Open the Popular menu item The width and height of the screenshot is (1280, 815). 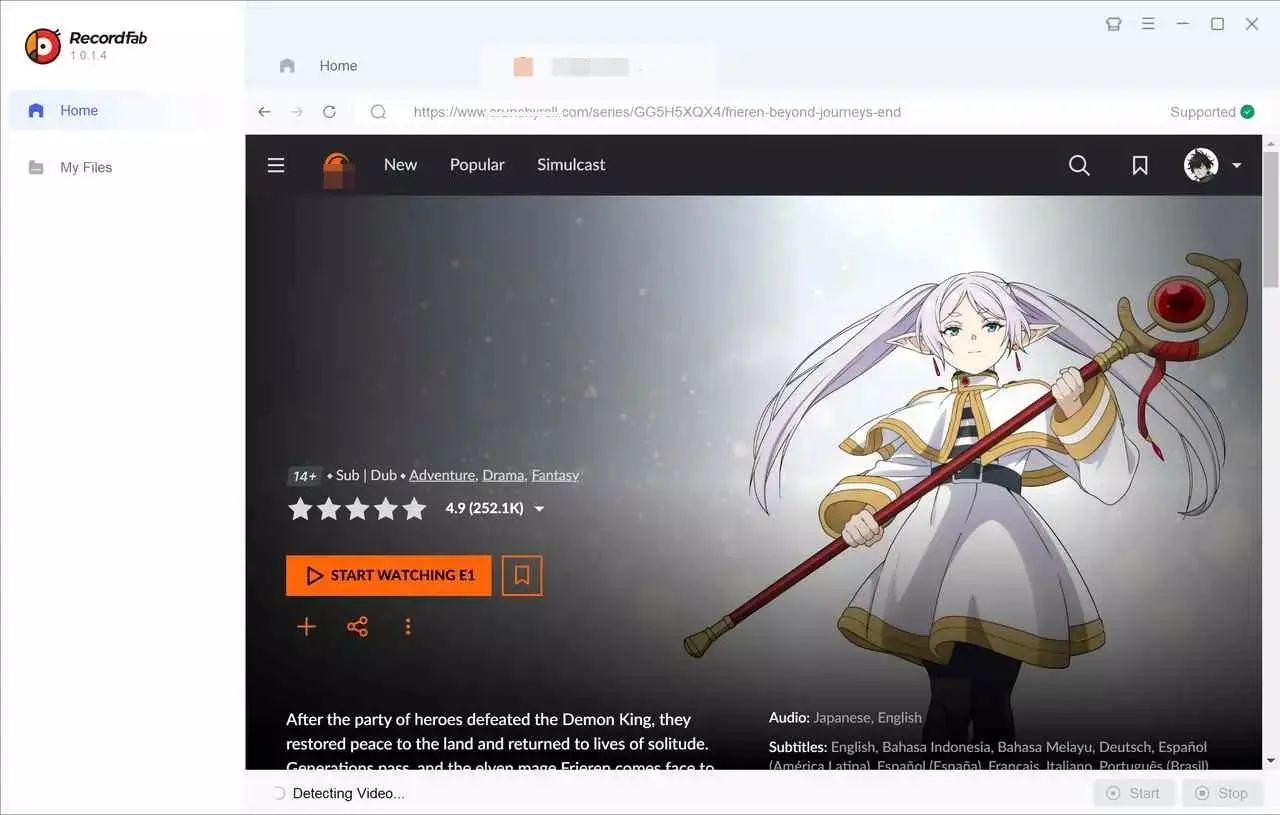point(477,165)
